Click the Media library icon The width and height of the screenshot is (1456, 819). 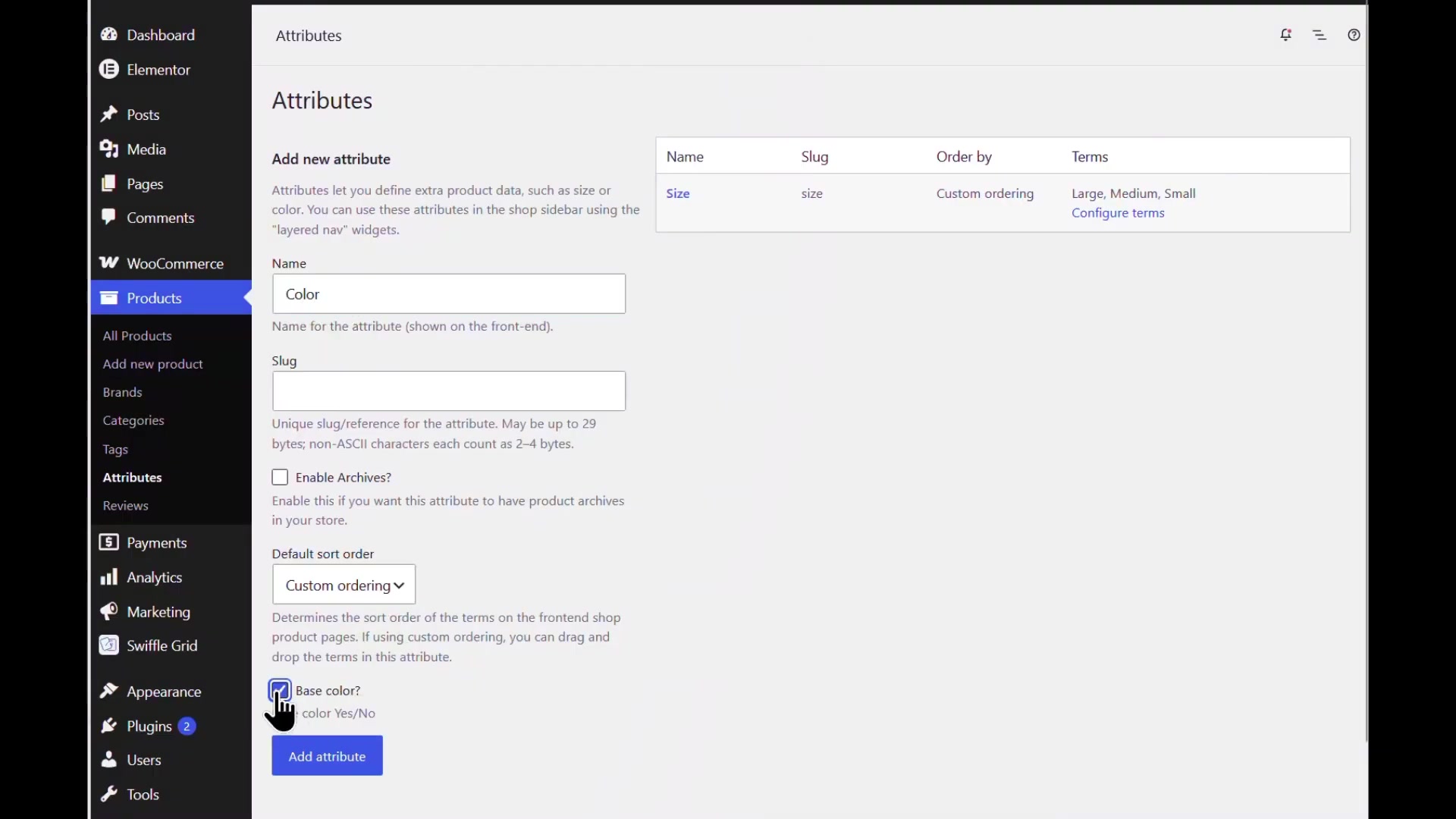109,149
